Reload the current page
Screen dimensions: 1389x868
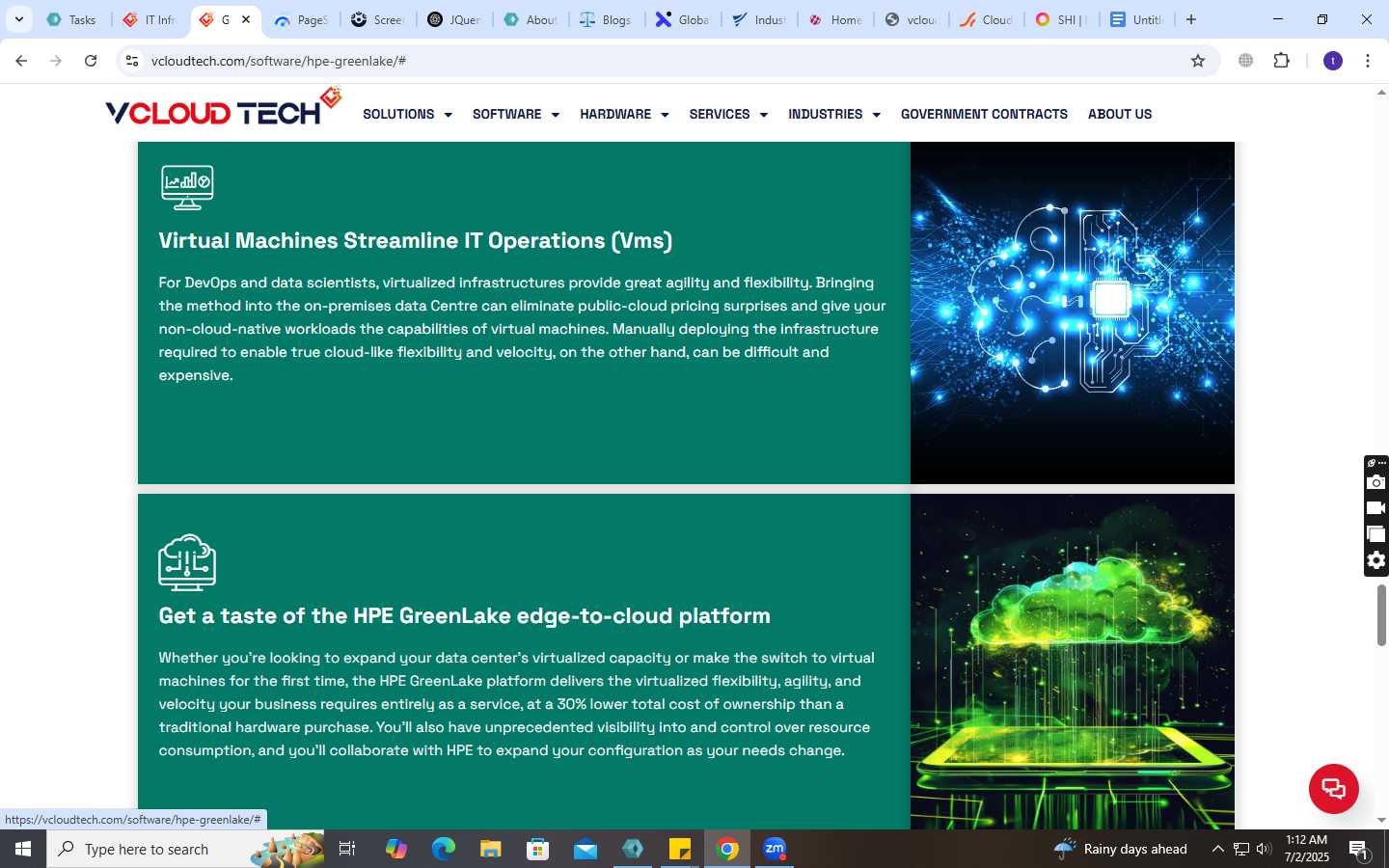tap(91, 61)
